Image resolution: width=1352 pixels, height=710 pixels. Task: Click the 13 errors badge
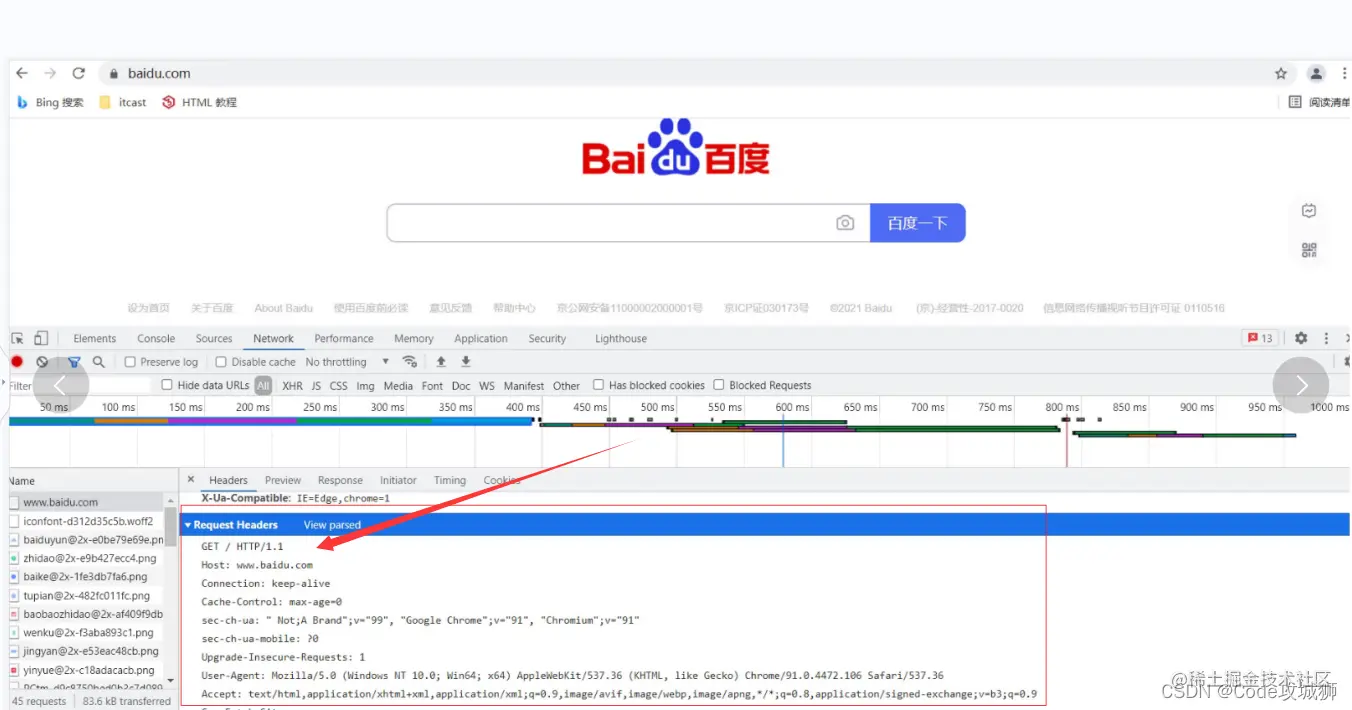(1259, 338)
